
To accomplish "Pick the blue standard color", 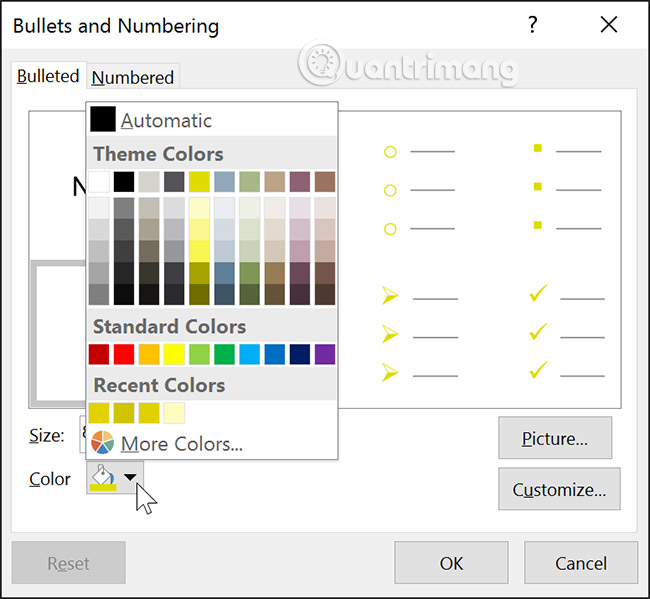I will coord(275,354).
